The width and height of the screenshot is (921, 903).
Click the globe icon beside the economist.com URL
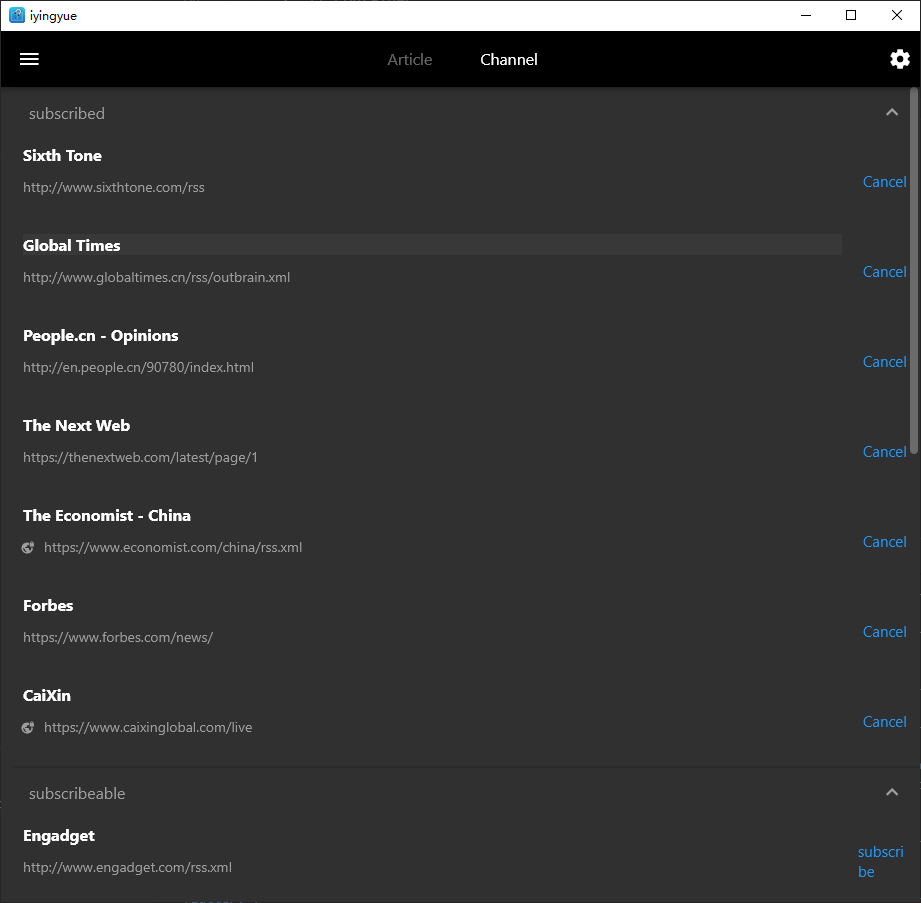pyautogui.click(x=28, y=548)
